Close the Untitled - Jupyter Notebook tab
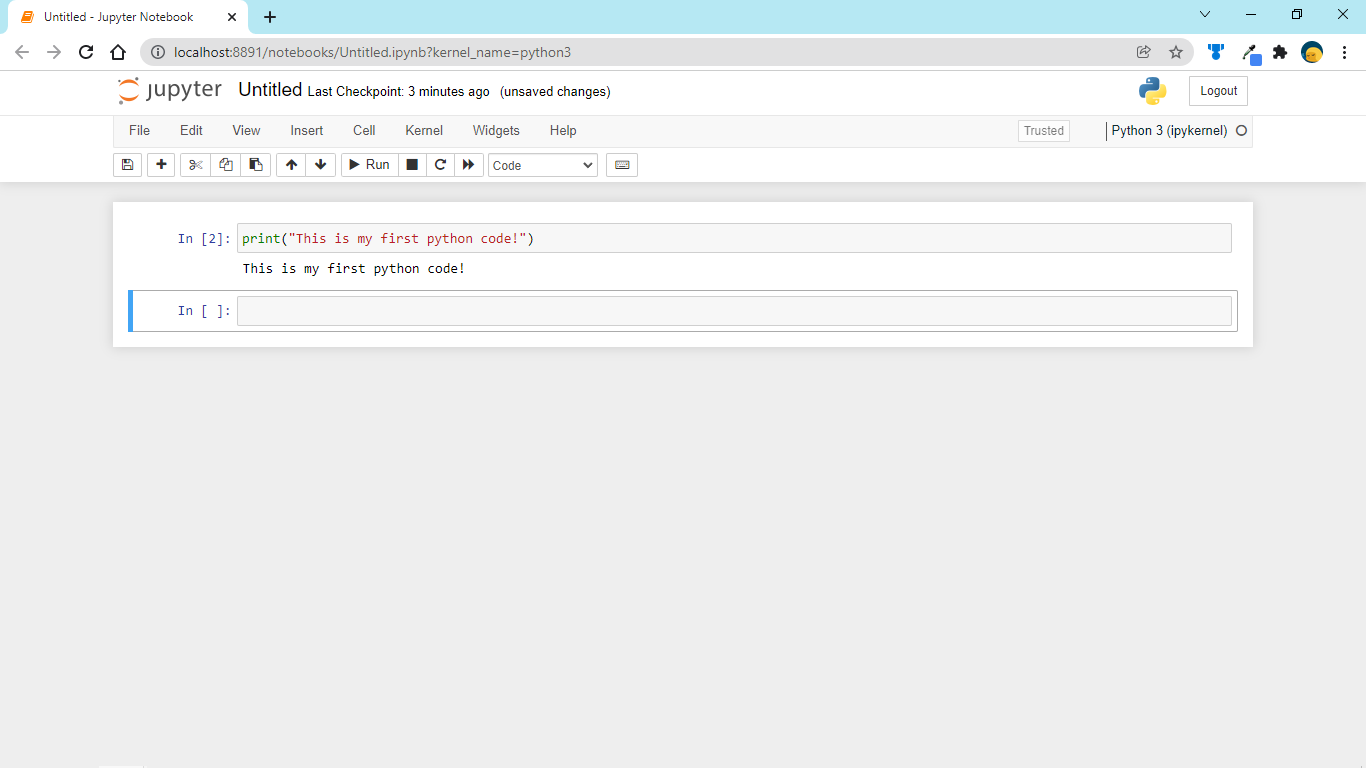The height and width of the screenshot is (768, 1366). (x=232, y=17)
